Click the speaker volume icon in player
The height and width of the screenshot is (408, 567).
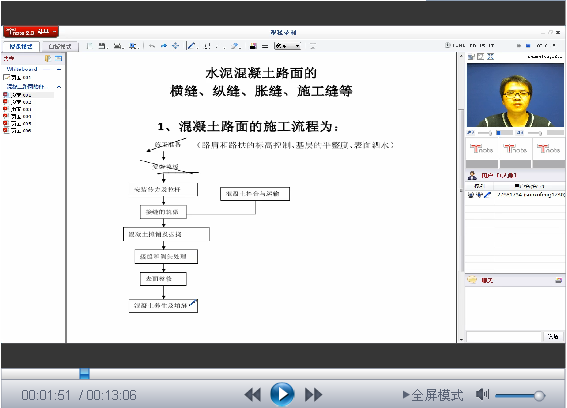482,394
